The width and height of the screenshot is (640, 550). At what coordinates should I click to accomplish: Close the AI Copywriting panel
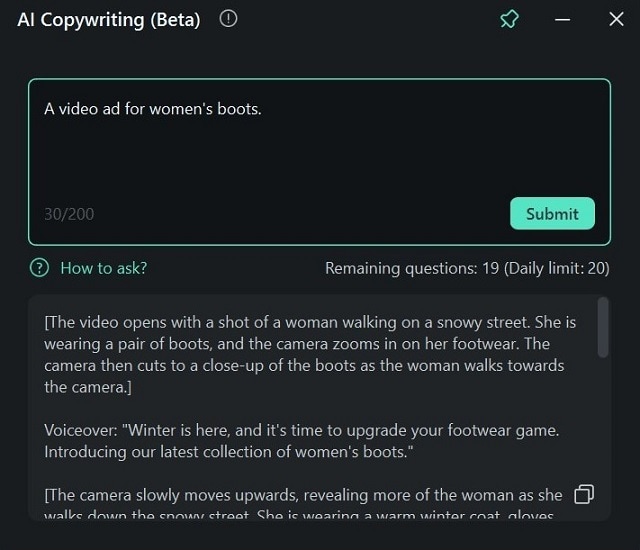click(x=616, y=19)
